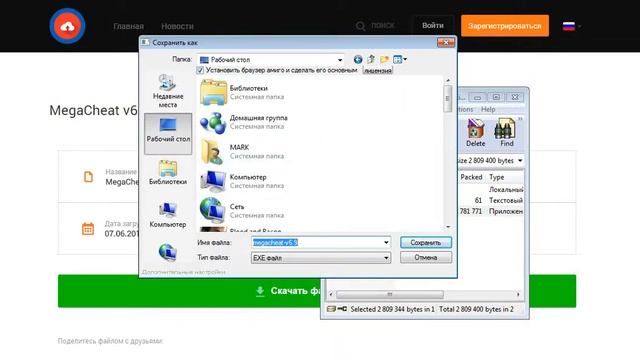Image resolution: width=640 pixels, height=360 pixels.
Task: Click the поиск search field in header
Action: pos(383,26)
